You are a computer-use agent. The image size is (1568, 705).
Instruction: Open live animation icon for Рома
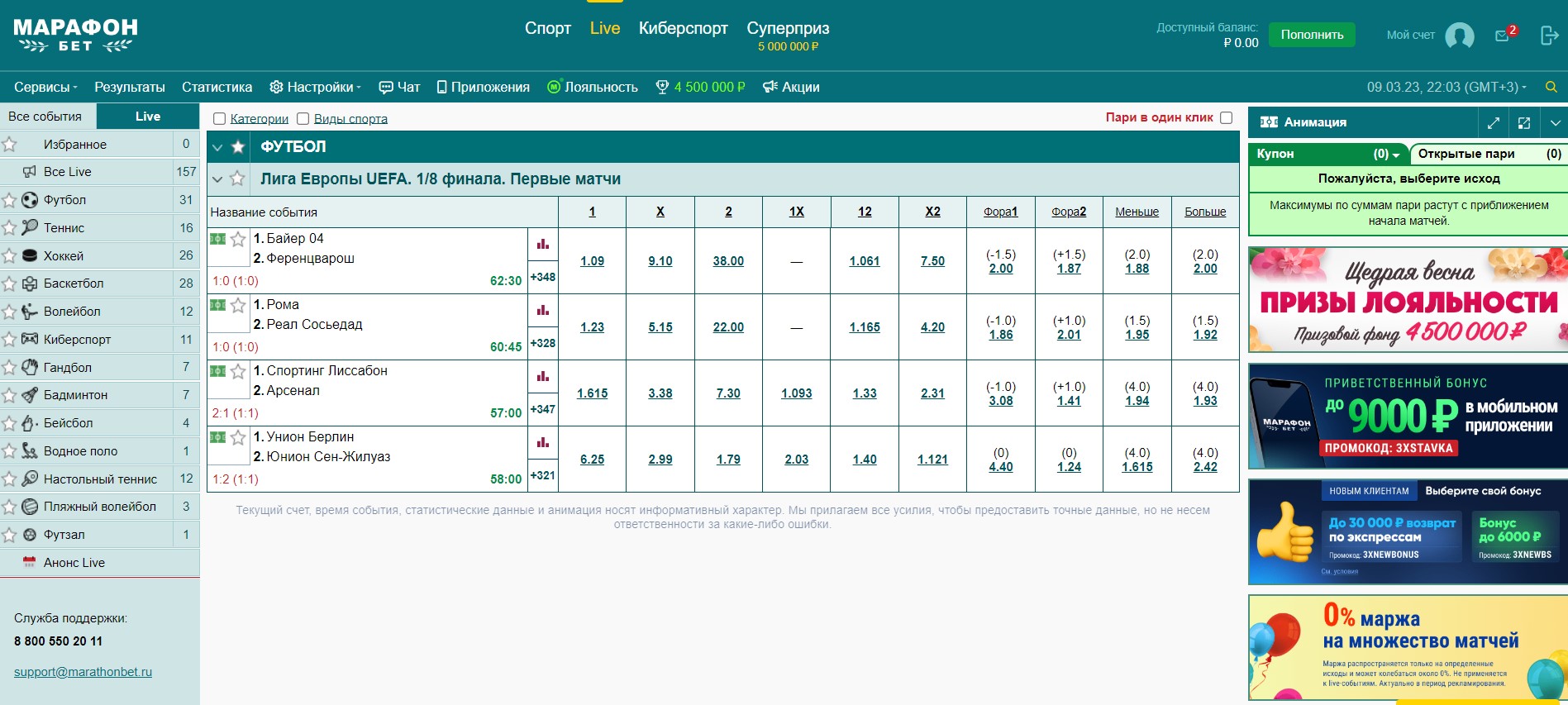[217, 305]
